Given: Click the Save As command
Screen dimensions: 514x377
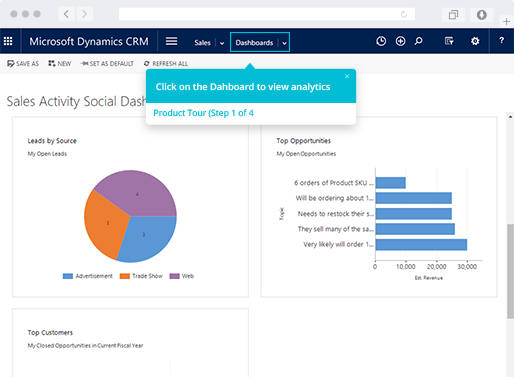Looking at the screenshot, I should coord(23,63).
